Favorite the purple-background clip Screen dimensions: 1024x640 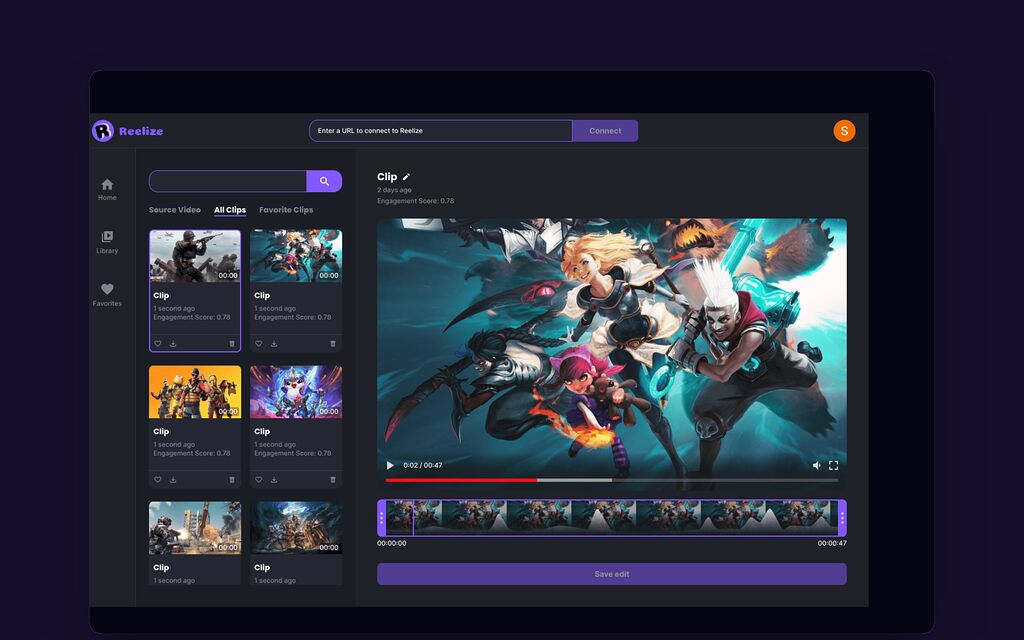pos(259,479)
